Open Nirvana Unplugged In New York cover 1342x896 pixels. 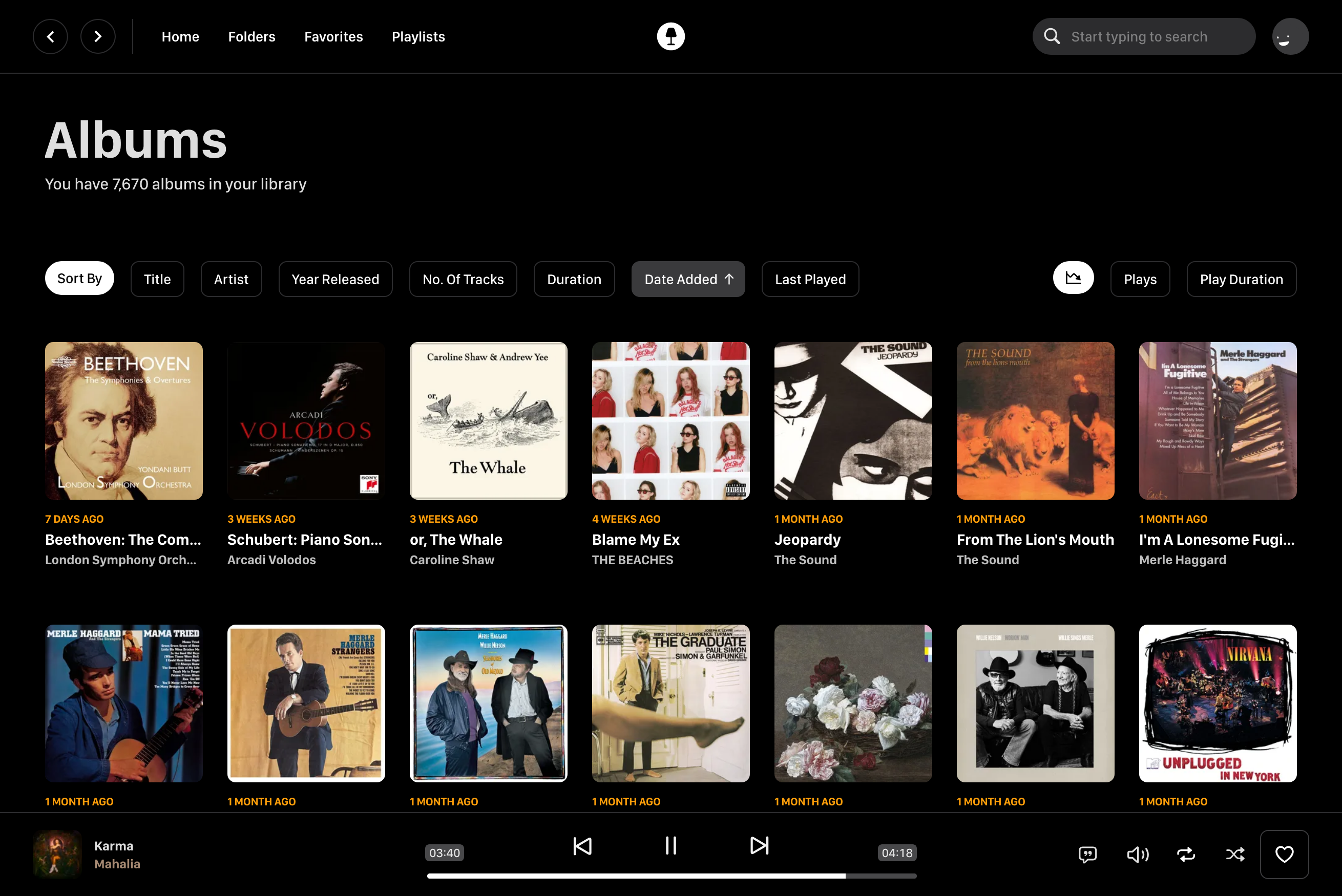pyautogui.click(x=1218, y=703)
